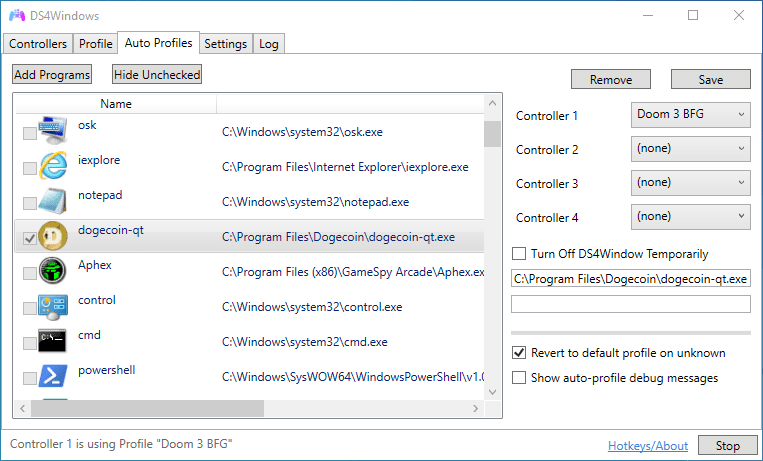
Task: Open the Controller 1 profile dropdown
Action: [691, 115]
